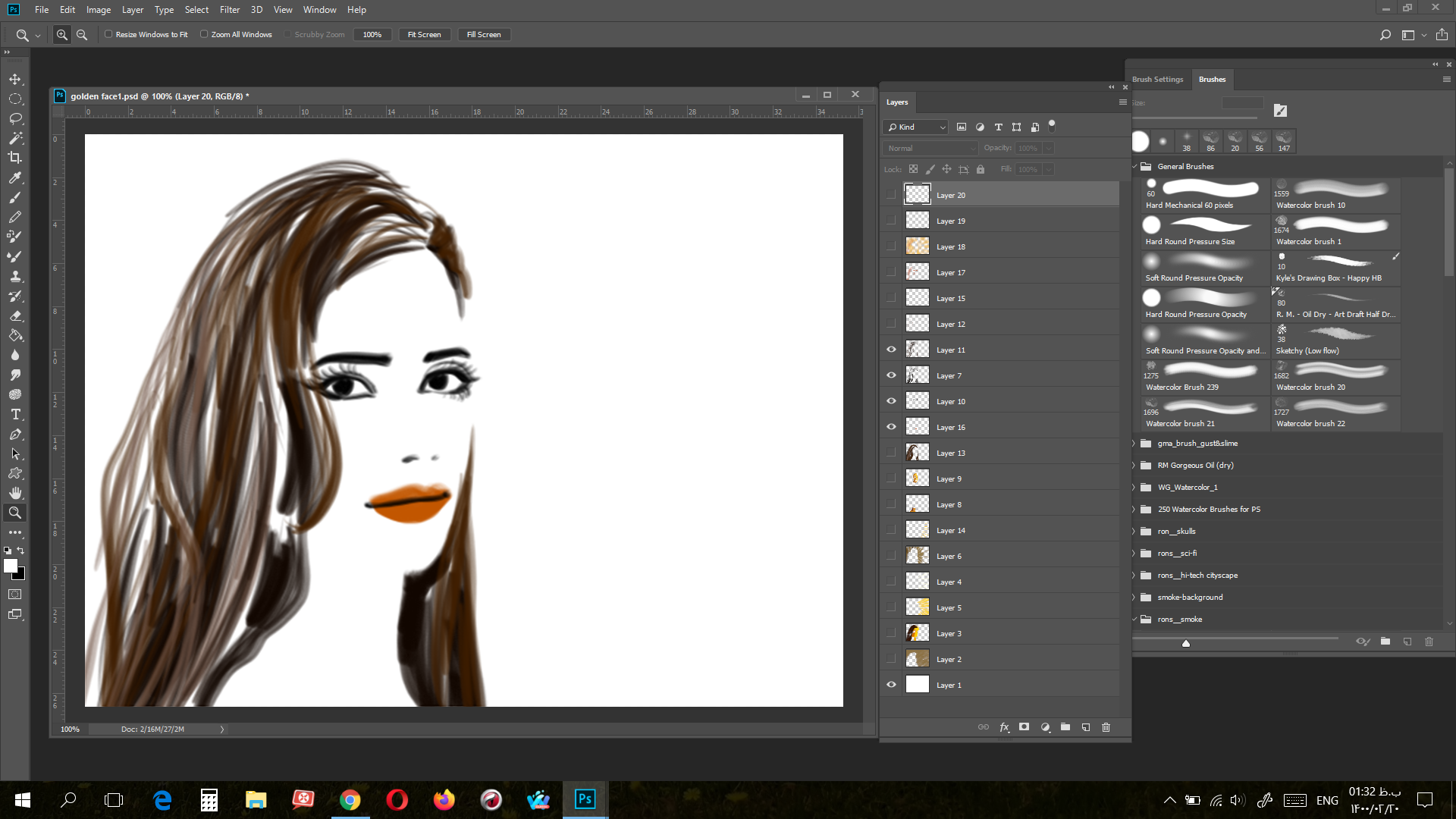Create a new group in Layers panel
This screenshot has width=1456, height=819.
click(1065, 727)
